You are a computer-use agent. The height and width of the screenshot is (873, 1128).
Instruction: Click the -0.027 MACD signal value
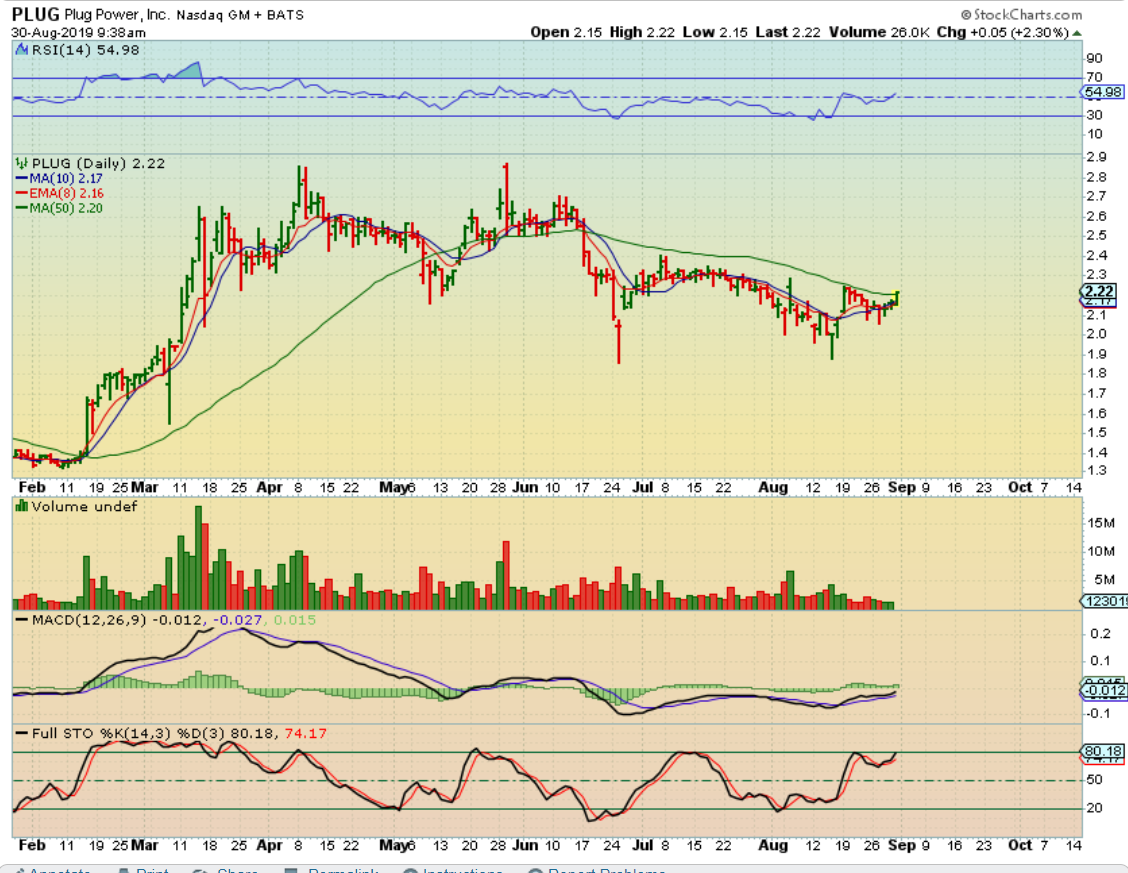pos(237,620)
